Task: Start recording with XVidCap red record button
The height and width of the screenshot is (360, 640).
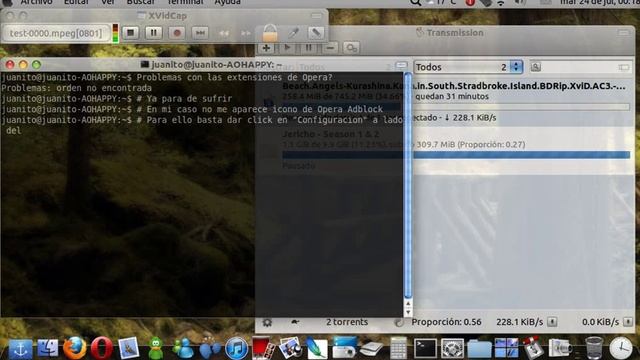Action: [x=177, y=33]
